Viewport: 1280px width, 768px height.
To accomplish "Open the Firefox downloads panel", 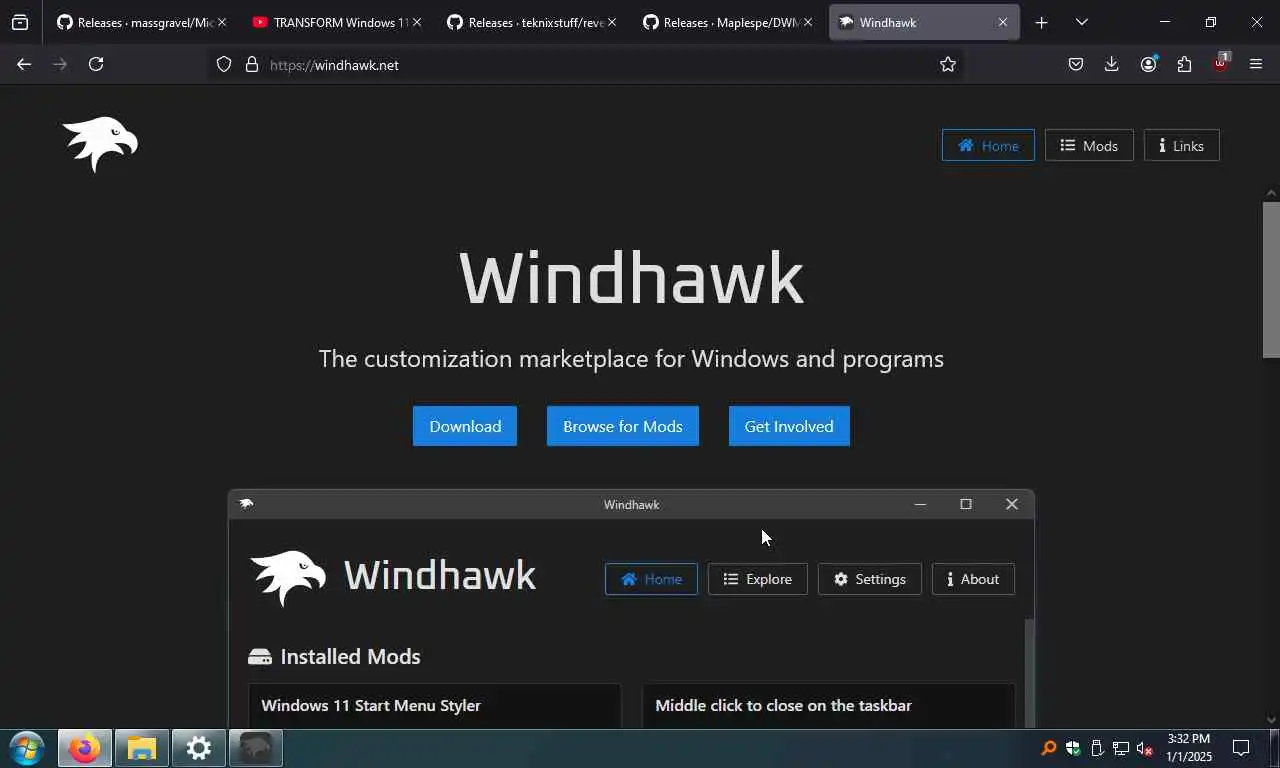I will (1112, 64).
